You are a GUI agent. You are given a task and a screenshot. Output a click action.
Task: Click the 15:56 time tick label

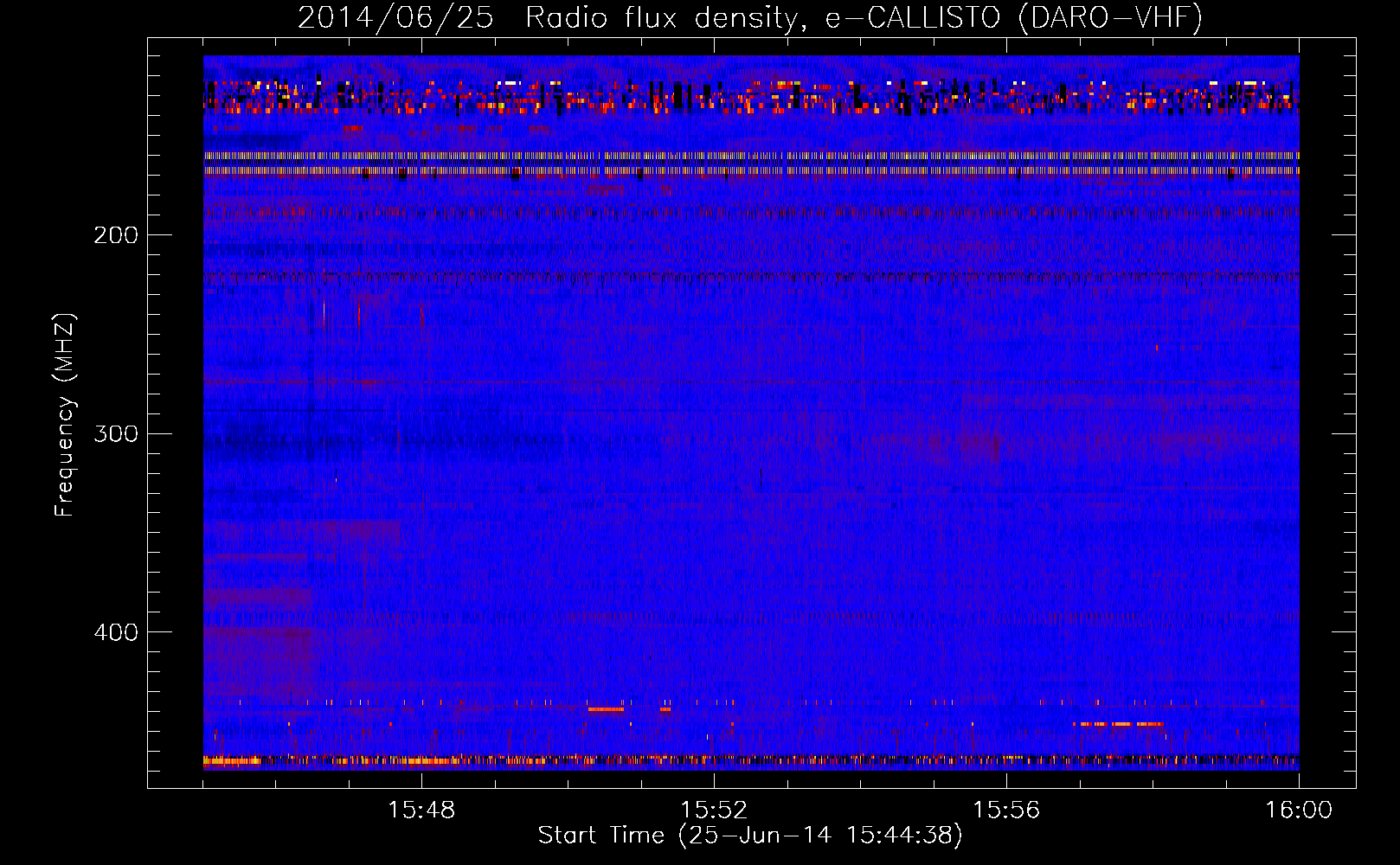[1006, 810]
